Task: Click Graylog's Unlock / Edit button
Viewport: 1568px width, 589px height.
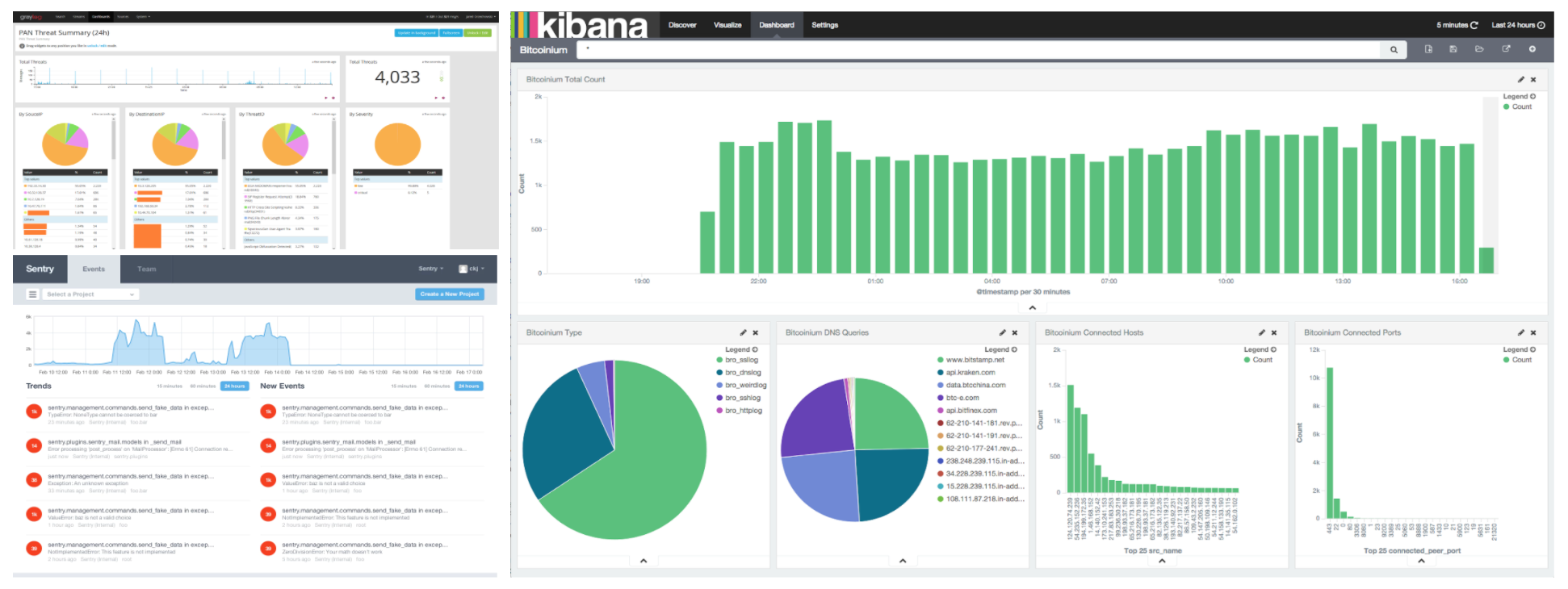Action: click(x=477, y=33)
